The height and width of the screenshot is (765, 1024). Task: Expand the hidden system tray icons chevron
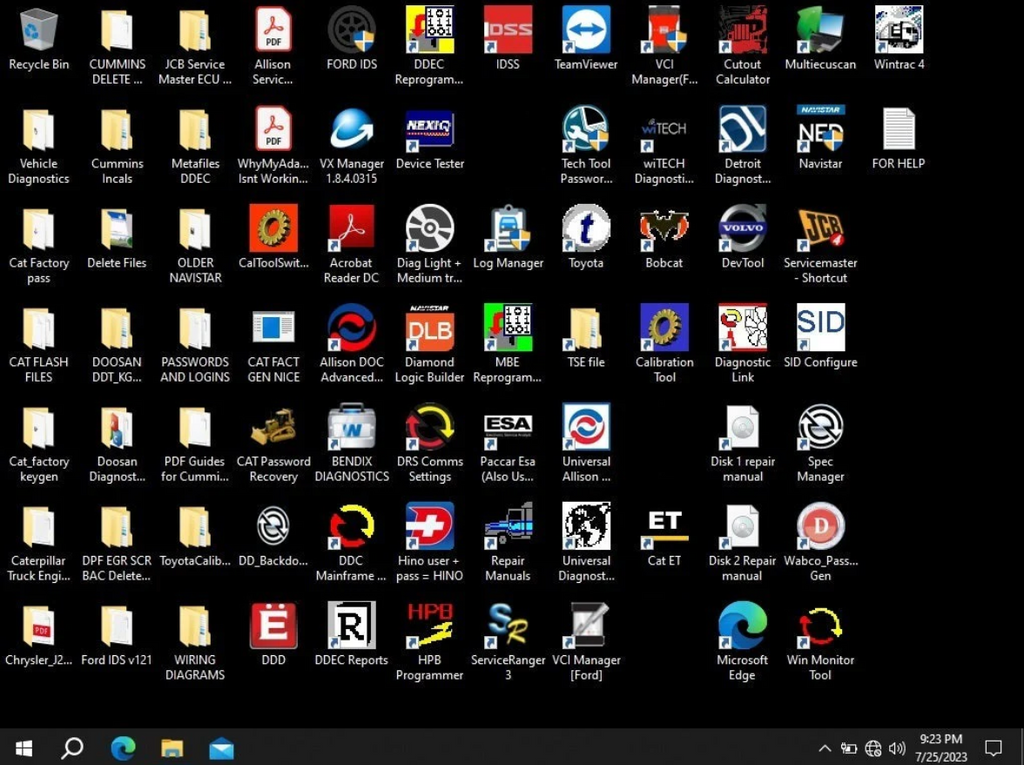pos(825,748)
